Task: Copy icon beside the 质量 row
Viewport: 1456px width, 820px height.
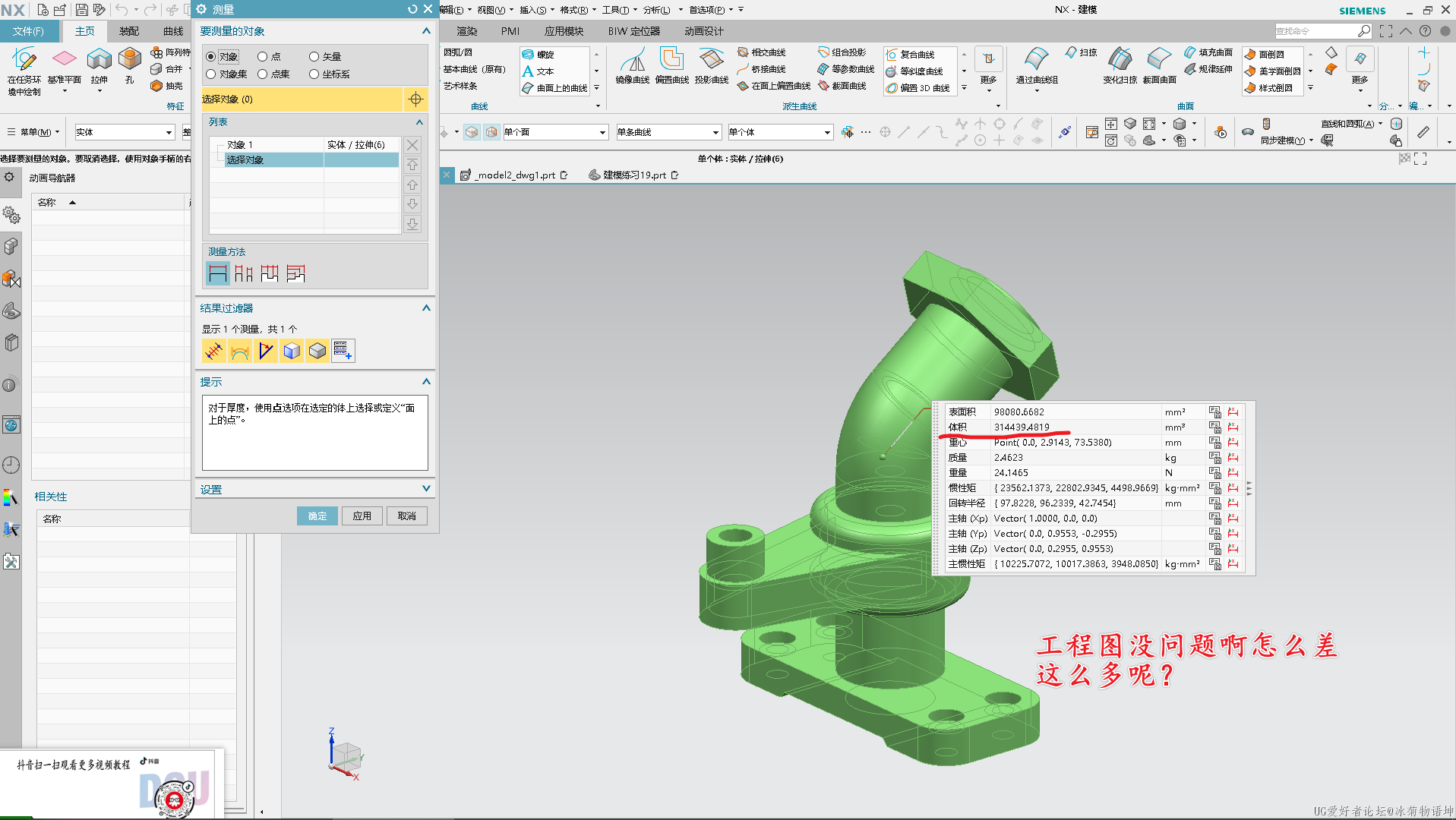Action: pyautogui.click(x=1215, y=458)
